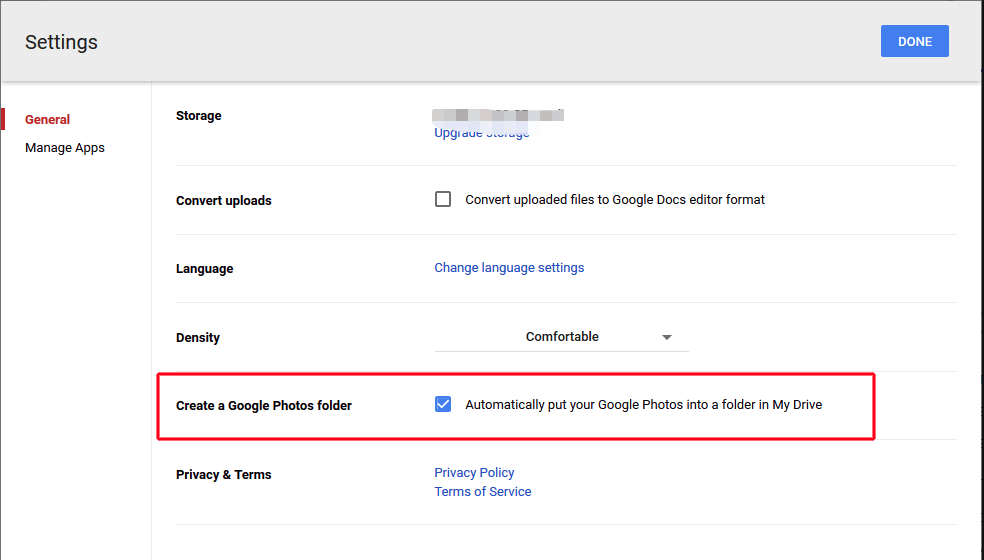Open the Upgrade storage link
Viewport: 984px width, 560px height.
(x=481, y=133)
